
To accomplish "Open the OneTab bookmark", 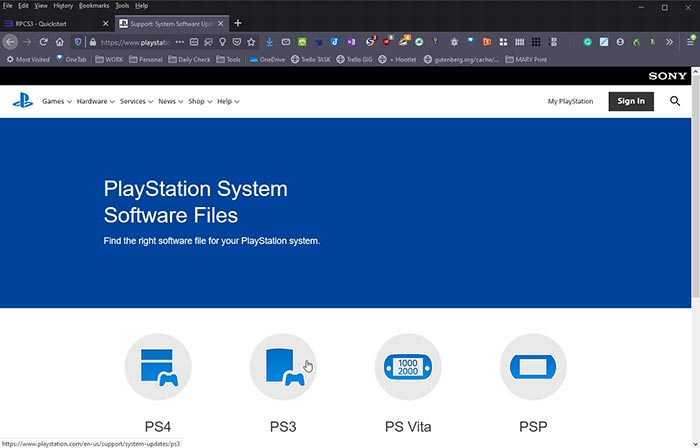I will pyautogui.click(x=71, y=59).
